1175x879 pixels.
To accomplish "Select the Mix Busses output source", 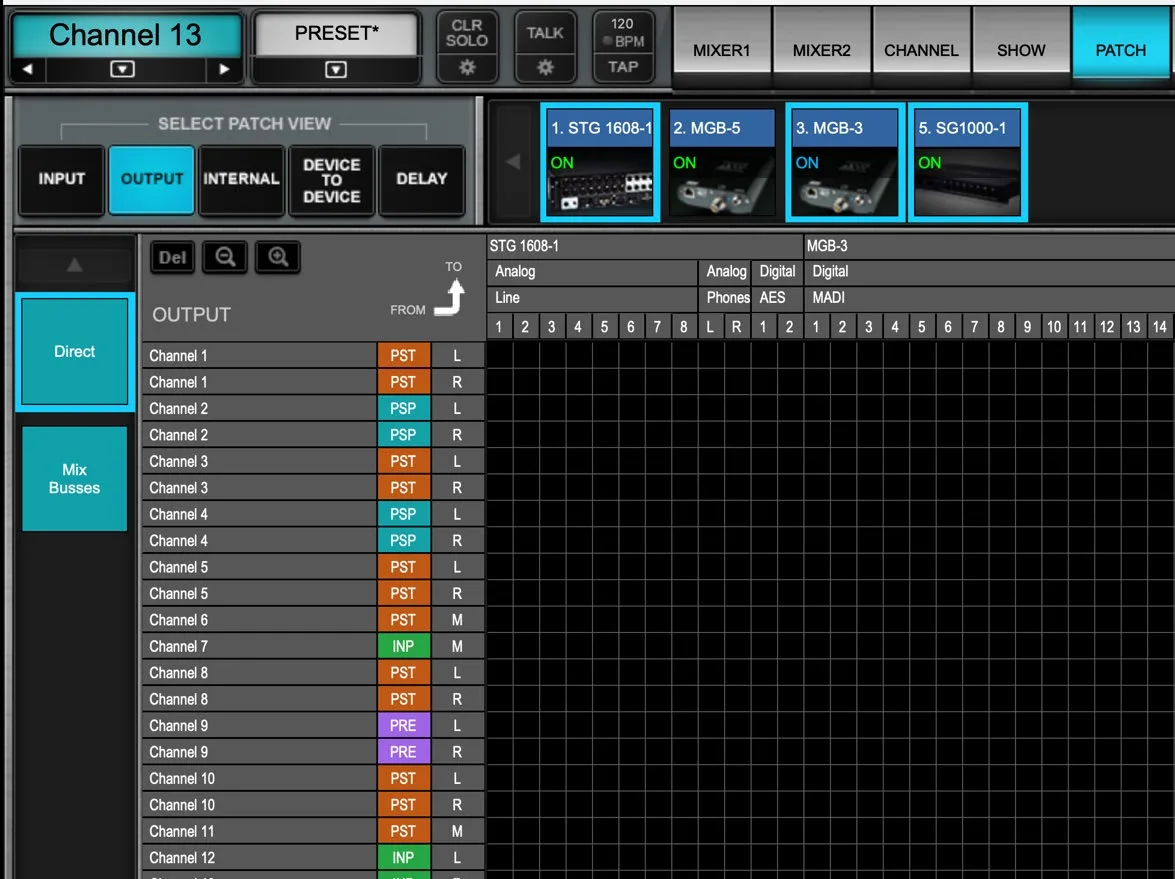I will click(74, 479).
